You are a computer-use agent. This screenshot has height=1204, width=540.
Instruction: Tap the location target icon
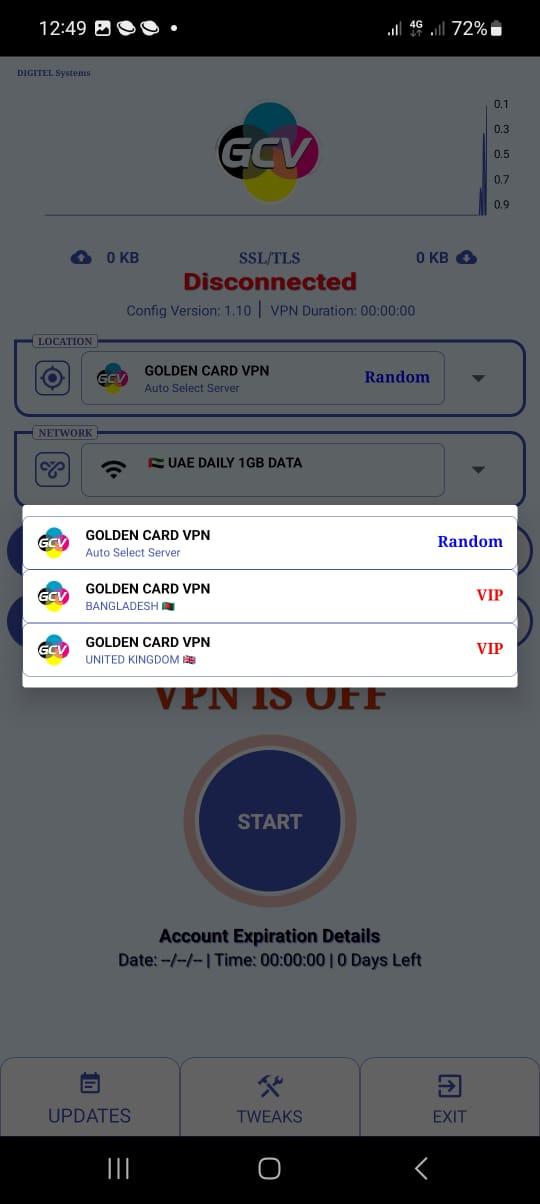(x=52, y=378)
